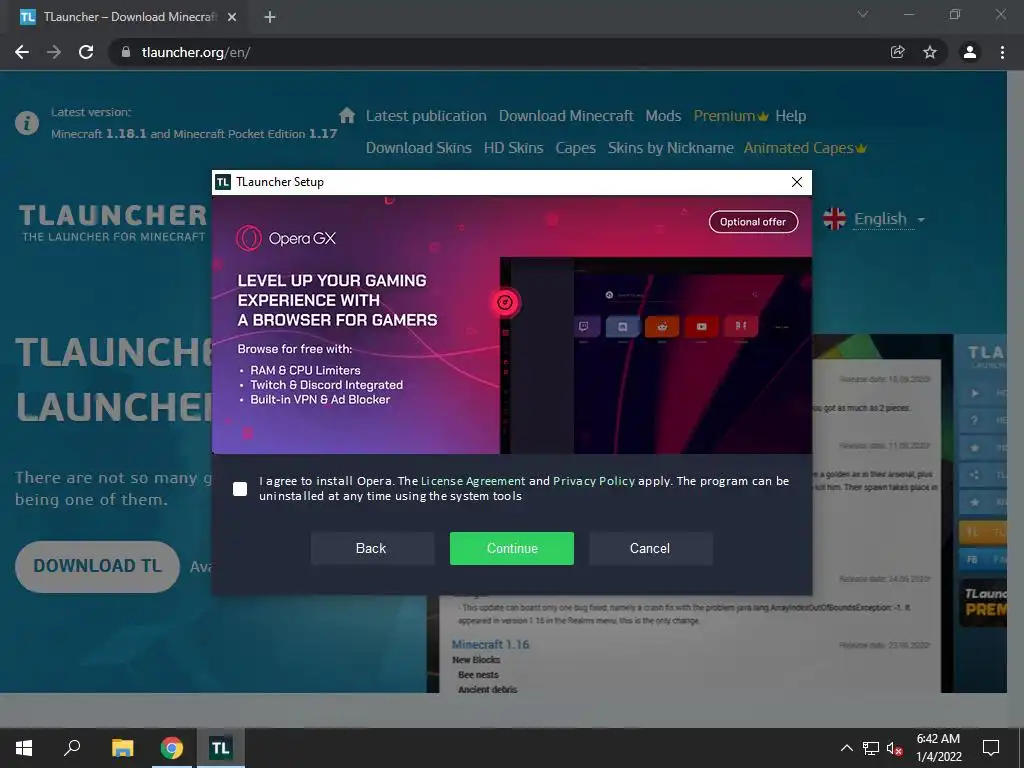Open Latest publication menu item

pyautogui.click(x=426, y=116)
